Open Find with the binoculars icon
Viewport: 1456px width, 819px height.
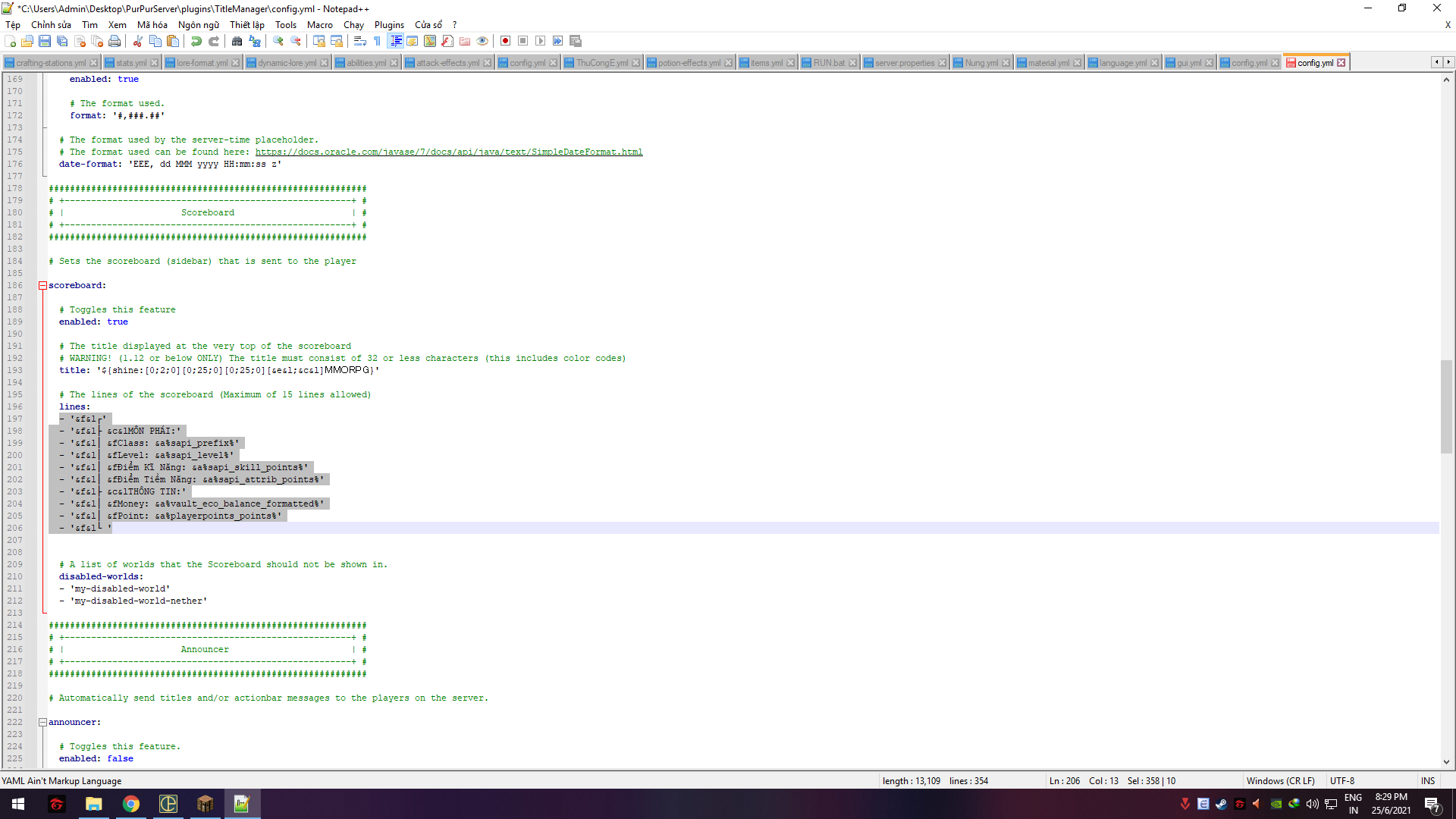(237, 41)
